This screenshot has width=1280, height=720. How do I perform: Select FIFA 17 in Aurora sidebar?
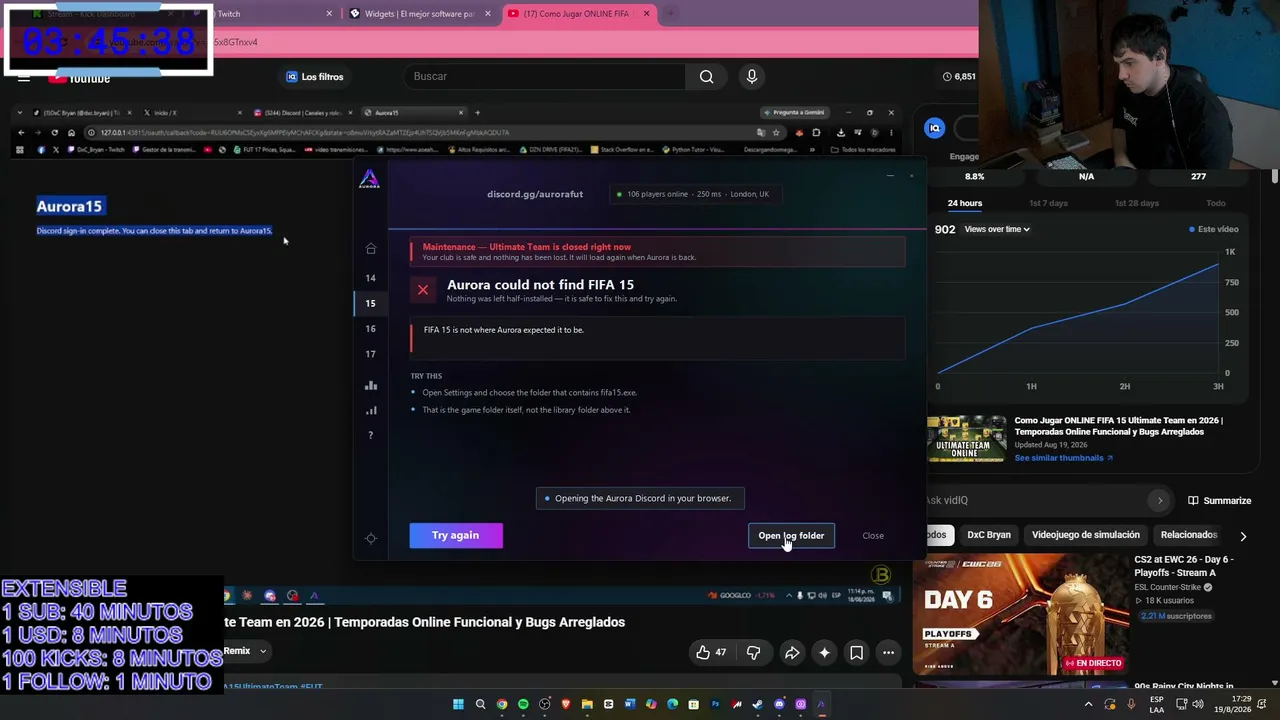[371, 354]
